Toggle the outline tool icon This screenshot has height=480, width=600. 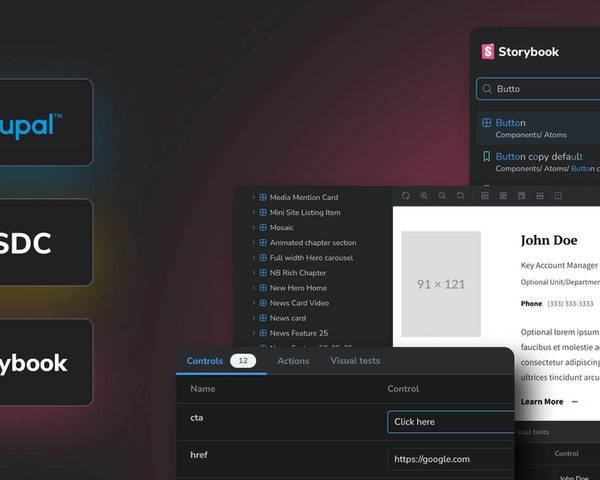(x=558, y=196)
